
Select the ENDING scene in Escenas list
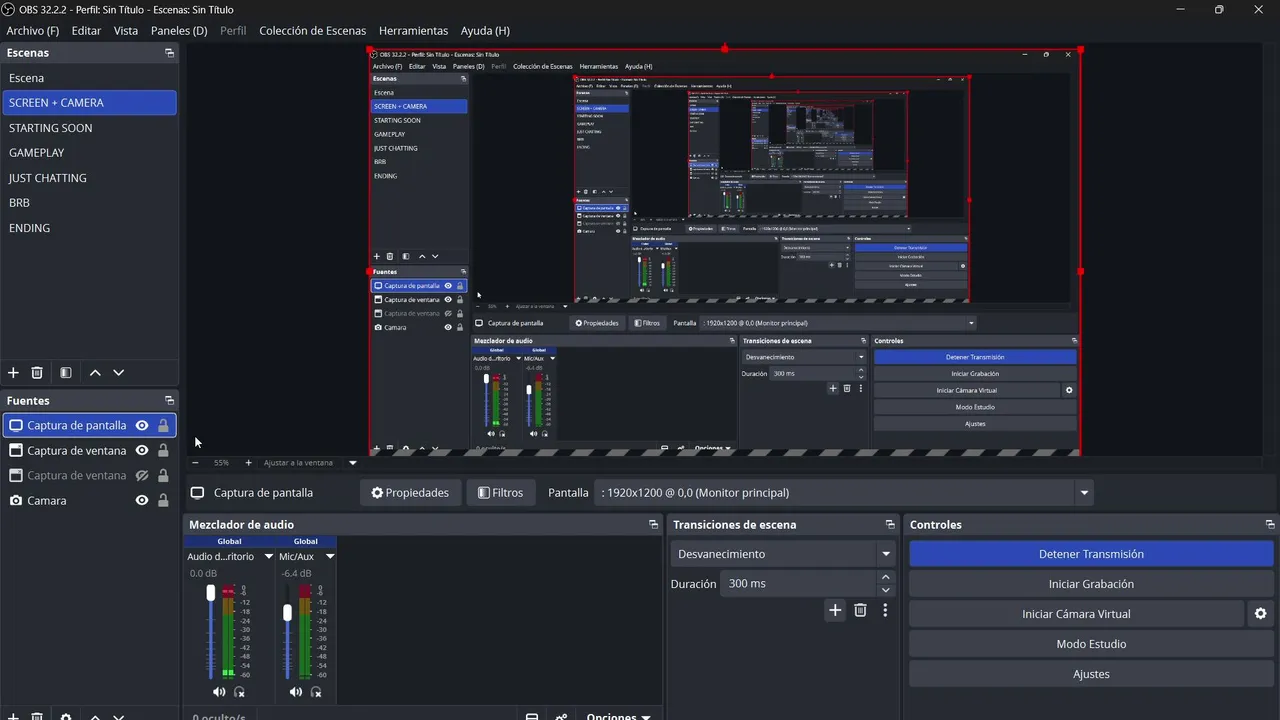tap(89, 228)
